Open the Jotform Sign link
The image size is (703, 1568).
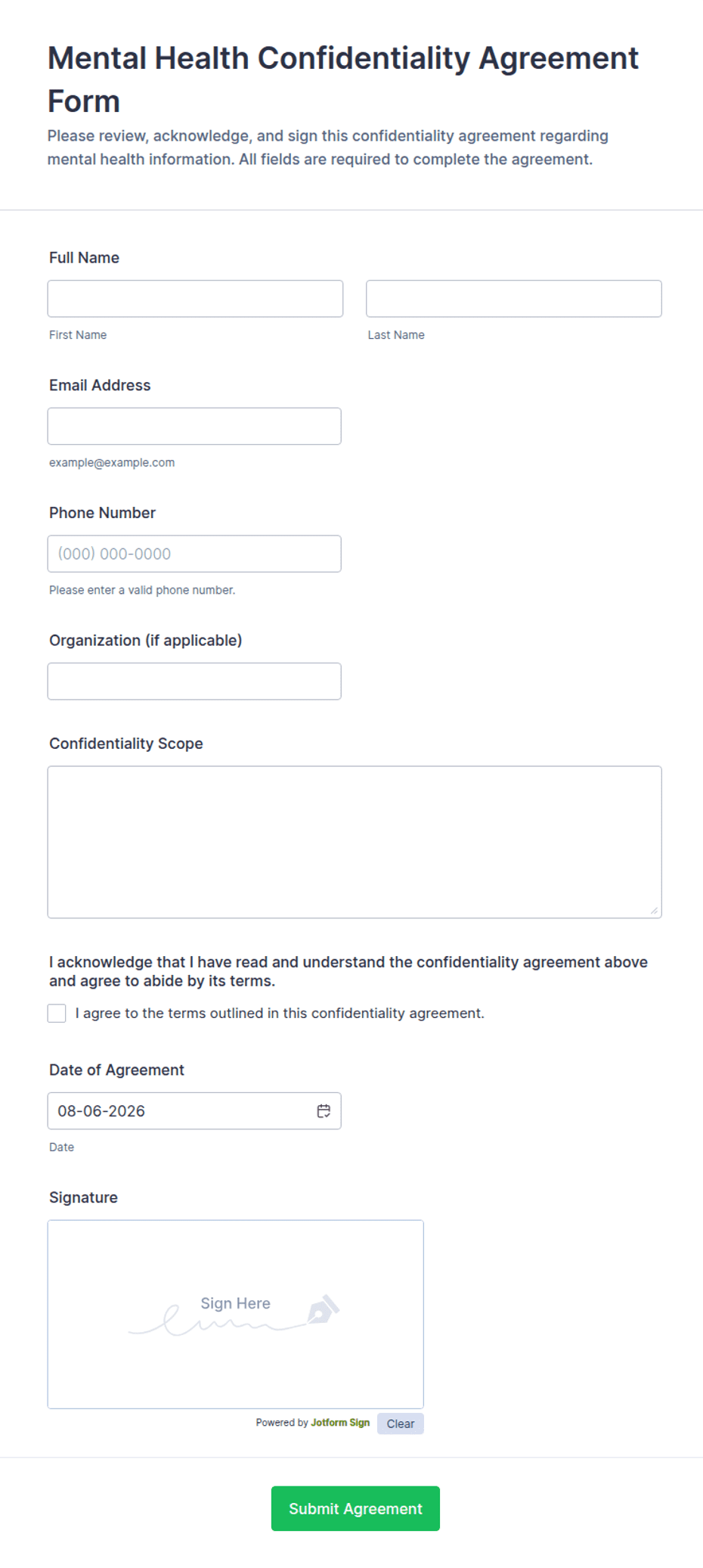click(340, 1423)
